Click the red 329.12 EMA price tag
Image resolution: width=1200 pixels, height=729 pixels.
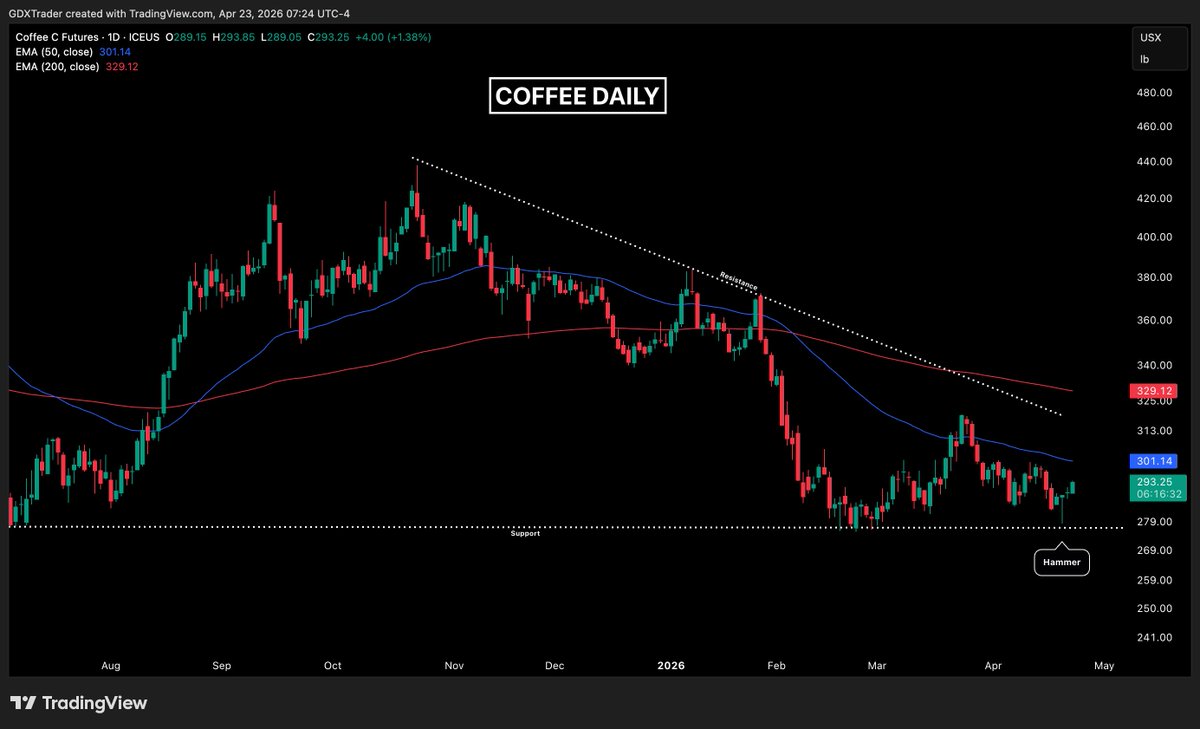click(x=1152, y=390)
